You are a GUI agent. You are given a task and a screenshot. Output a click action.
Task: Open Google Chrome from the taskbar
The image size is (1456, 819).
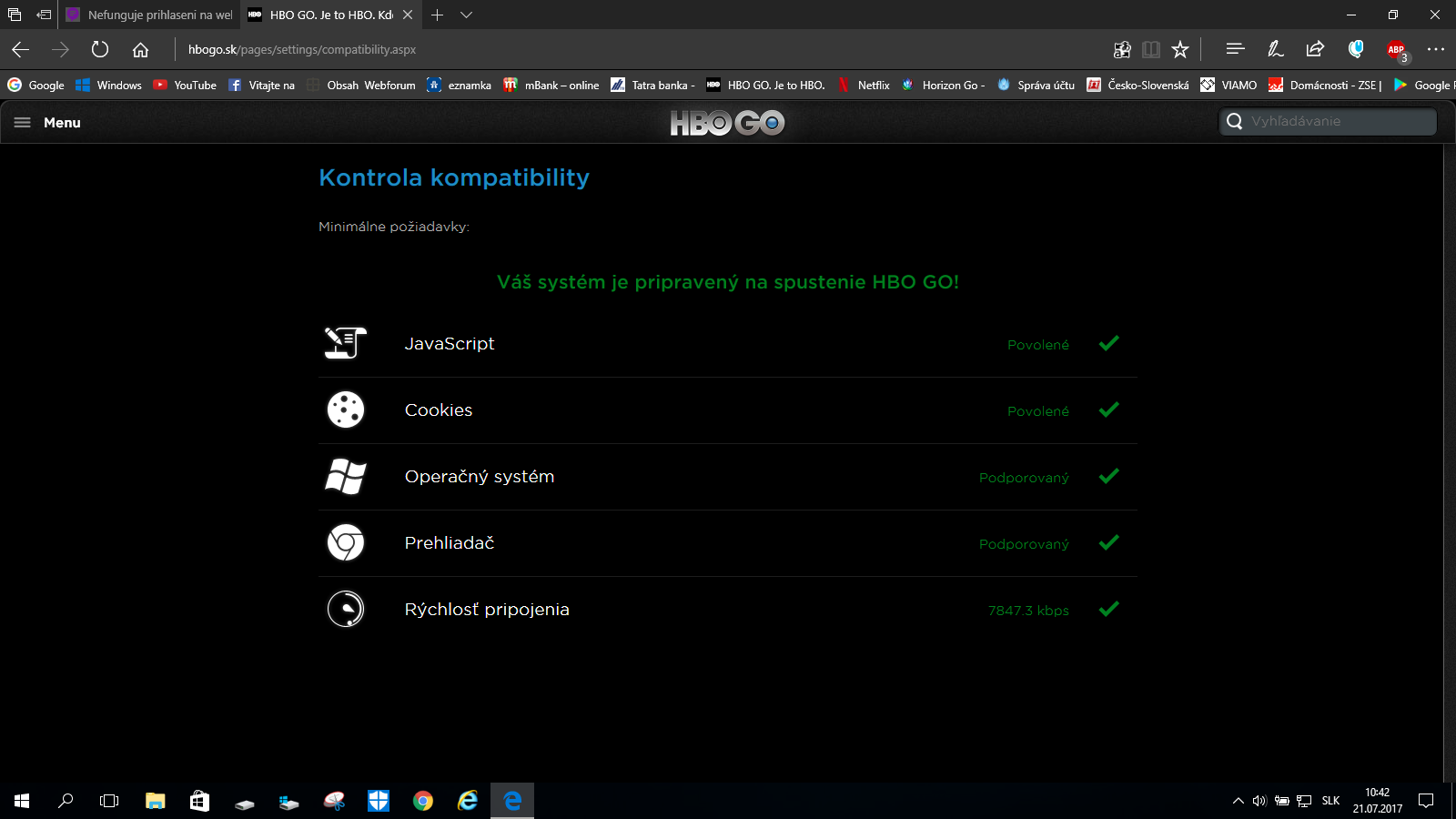tap(423, 801)
